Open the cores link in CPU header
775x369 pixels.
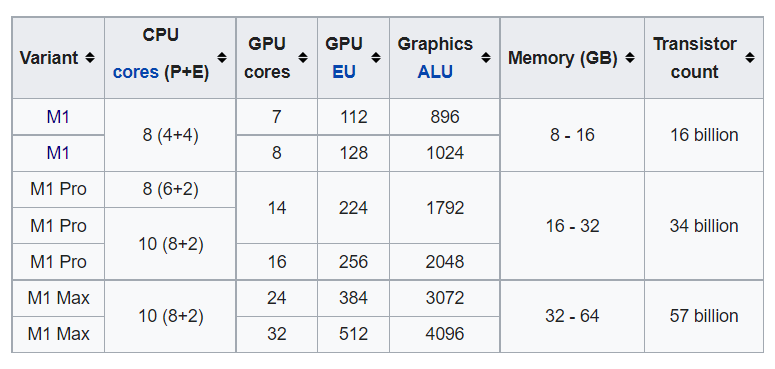(136, 72)
